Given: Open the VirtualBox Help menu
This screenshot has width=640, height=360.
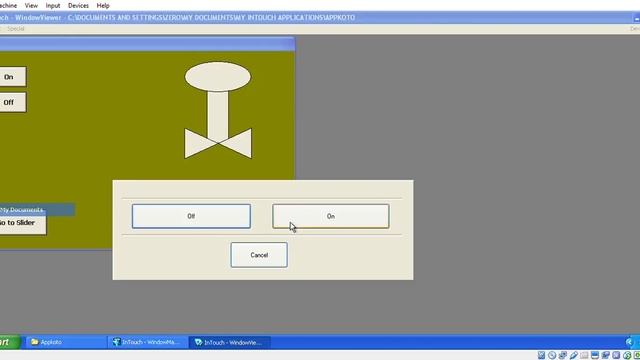Looking at the screenshot, I should pyautogui.click(x=103, y=6).
